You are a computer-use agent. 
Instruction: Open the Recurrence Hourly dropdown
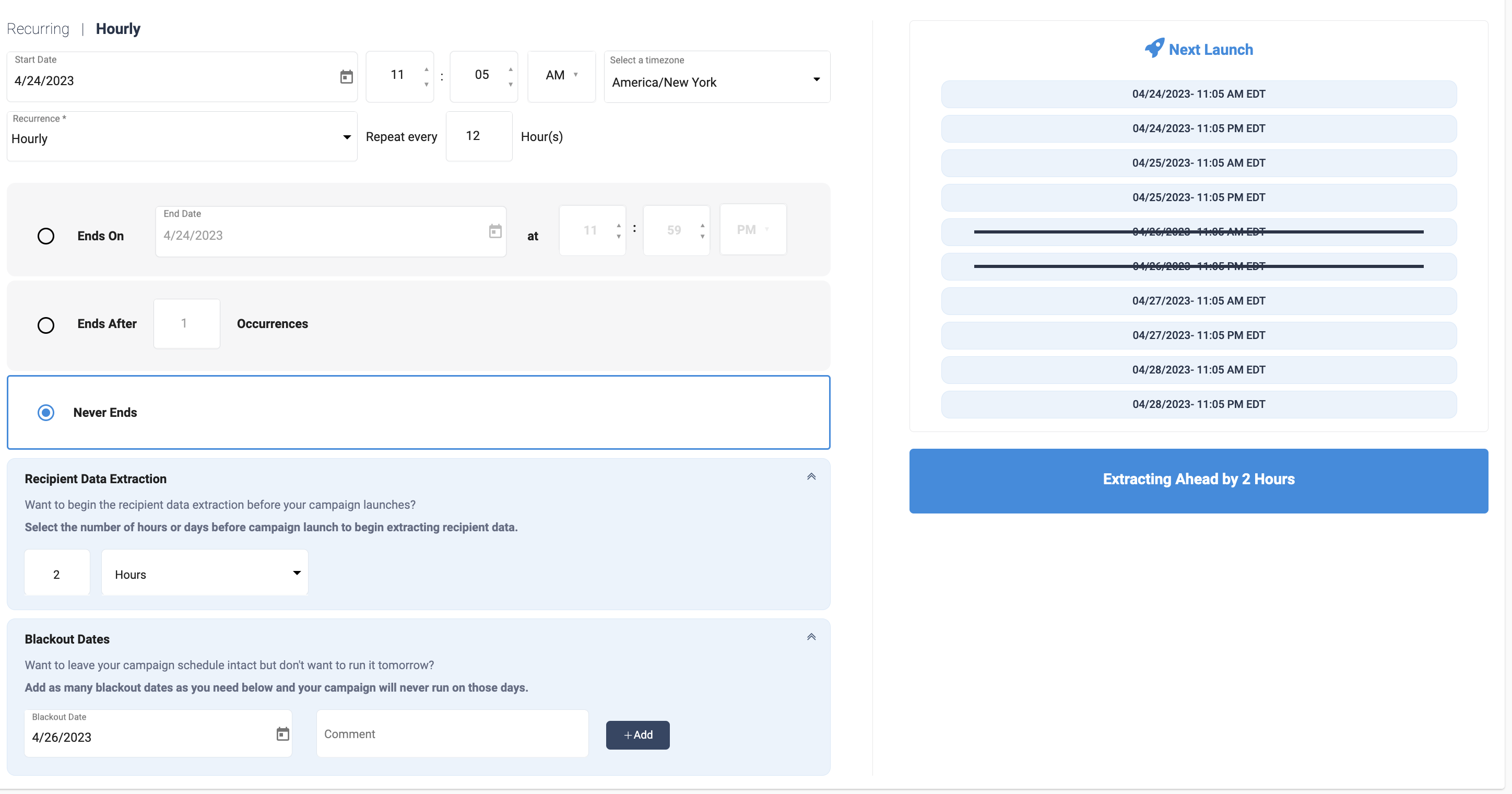(182, 137)
